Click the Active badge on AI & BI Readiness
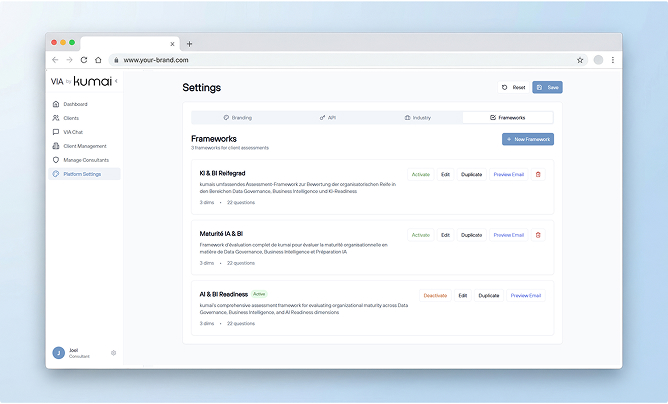The image size is (668, 404). [x=259, y=294]
